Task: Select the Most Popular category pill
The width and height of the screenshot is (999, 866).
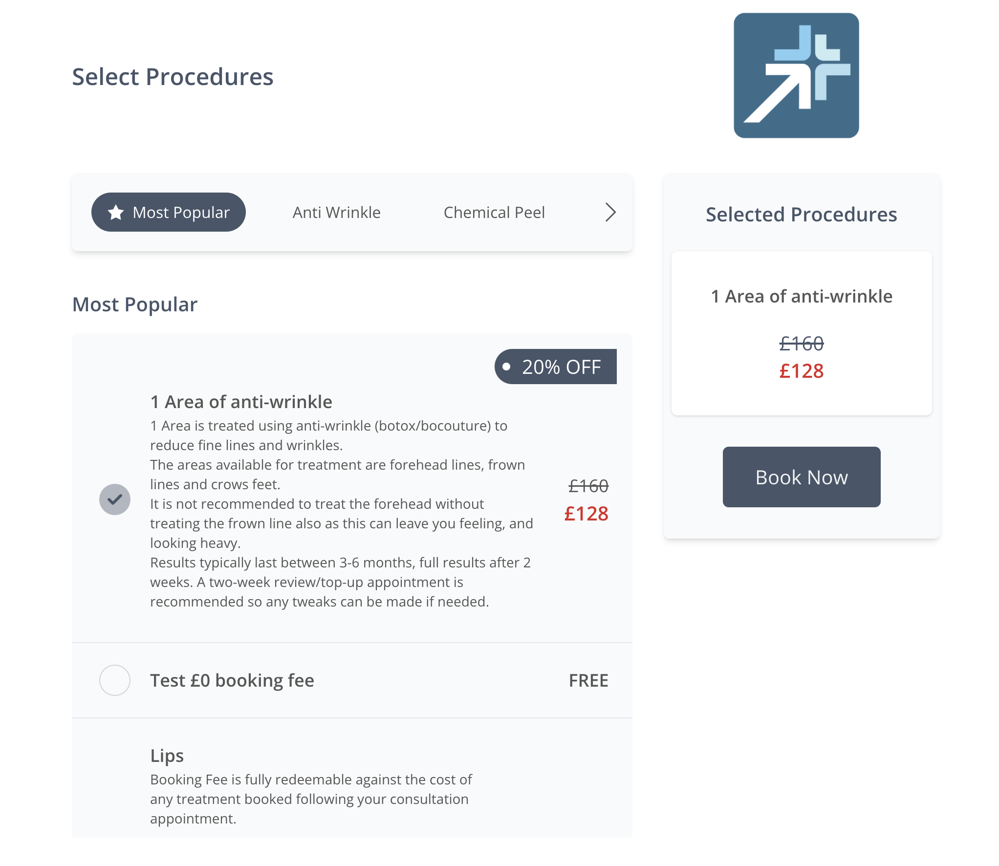Action: click(169, 212)
